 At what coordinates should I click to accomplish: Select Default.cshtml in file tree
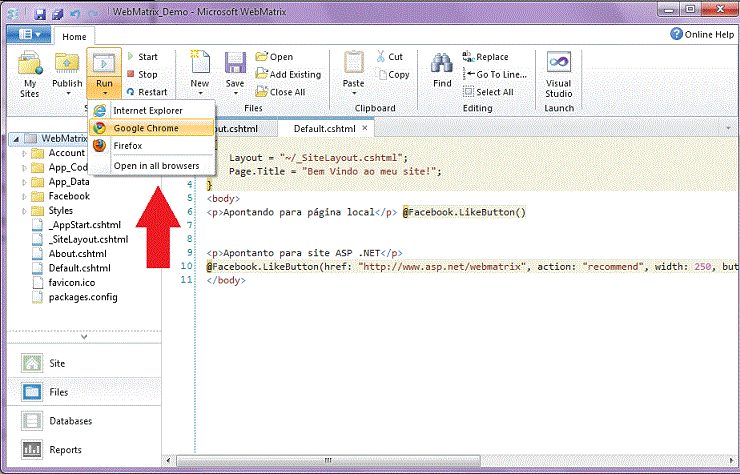(x=71, y=268)
